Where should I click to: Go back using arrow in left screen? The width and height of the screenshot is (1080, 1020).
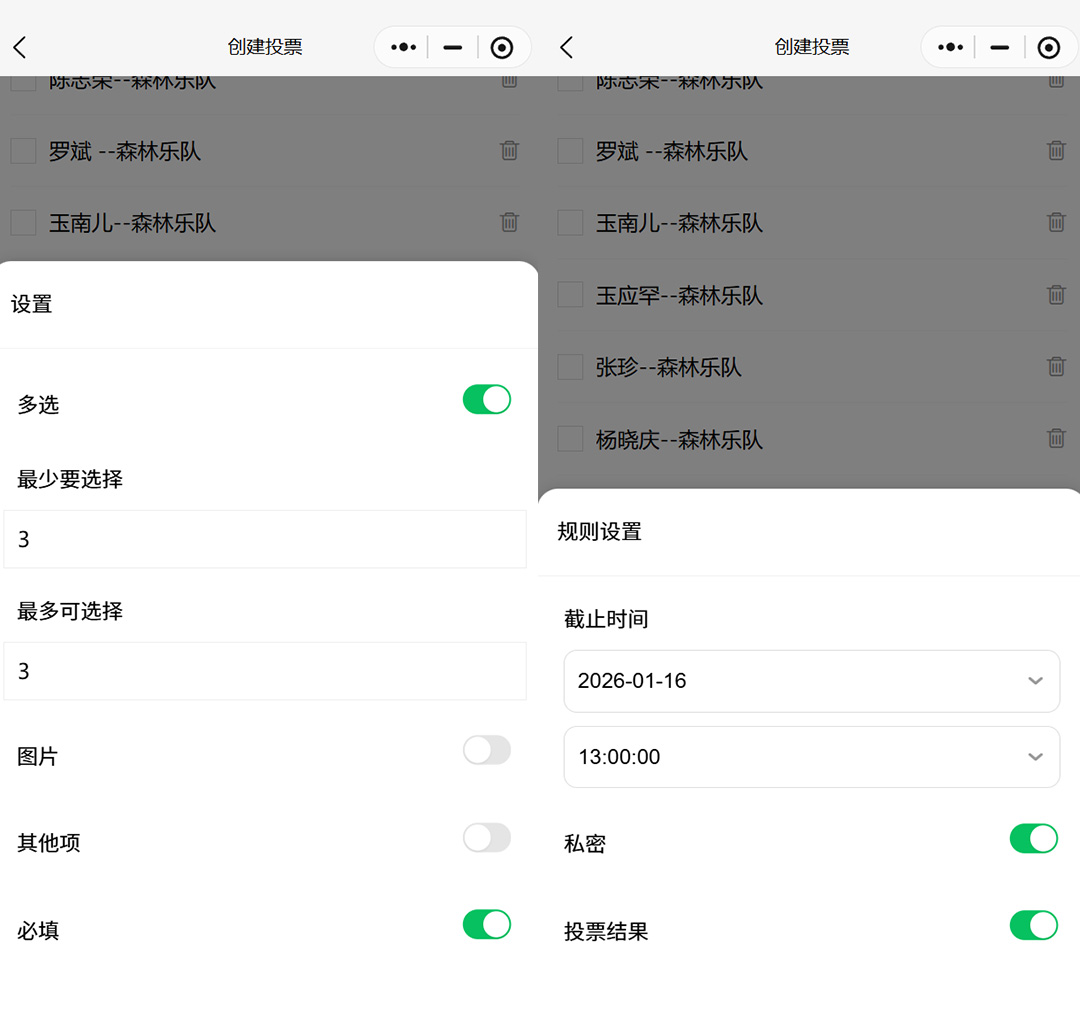[20, 47]
